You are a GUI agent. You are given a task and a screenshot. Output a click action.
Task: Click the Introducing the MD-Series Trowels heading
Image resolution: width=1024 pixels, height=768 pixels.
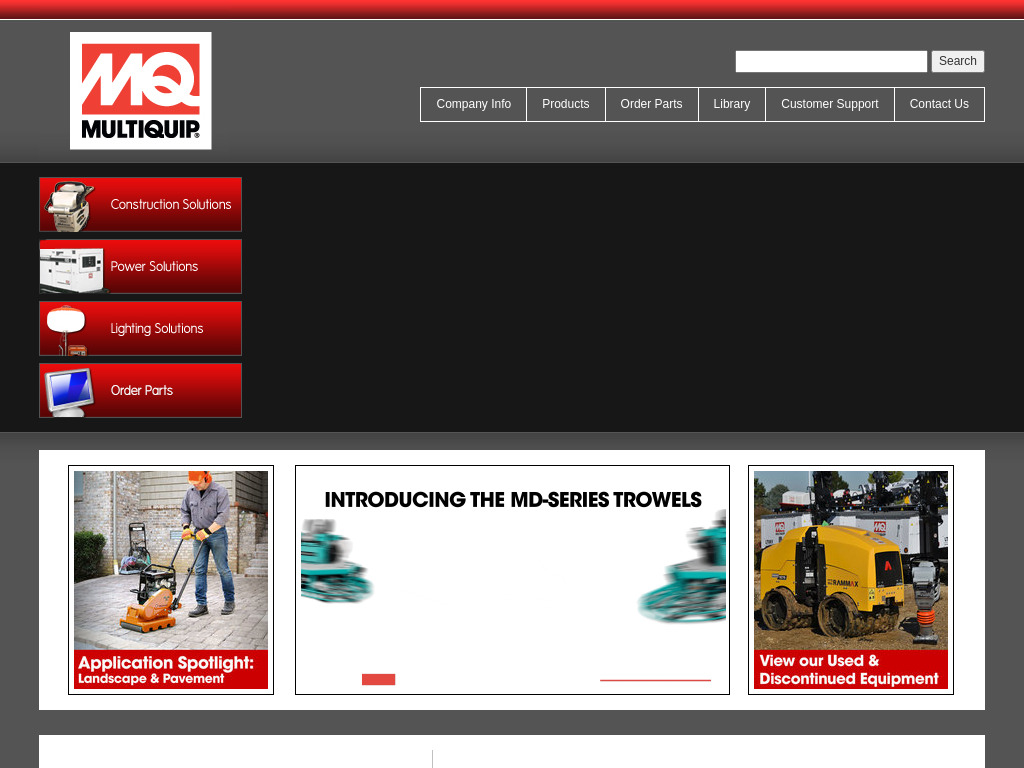click(x=513, y=500)
